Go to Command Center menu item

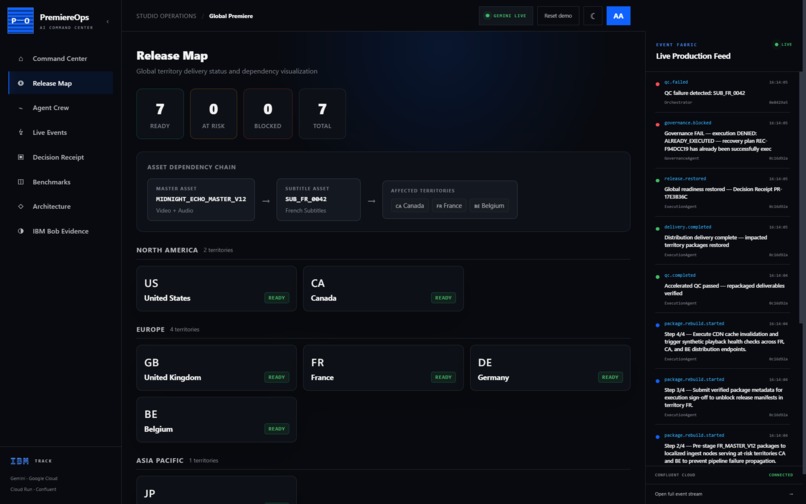[61, 59]
